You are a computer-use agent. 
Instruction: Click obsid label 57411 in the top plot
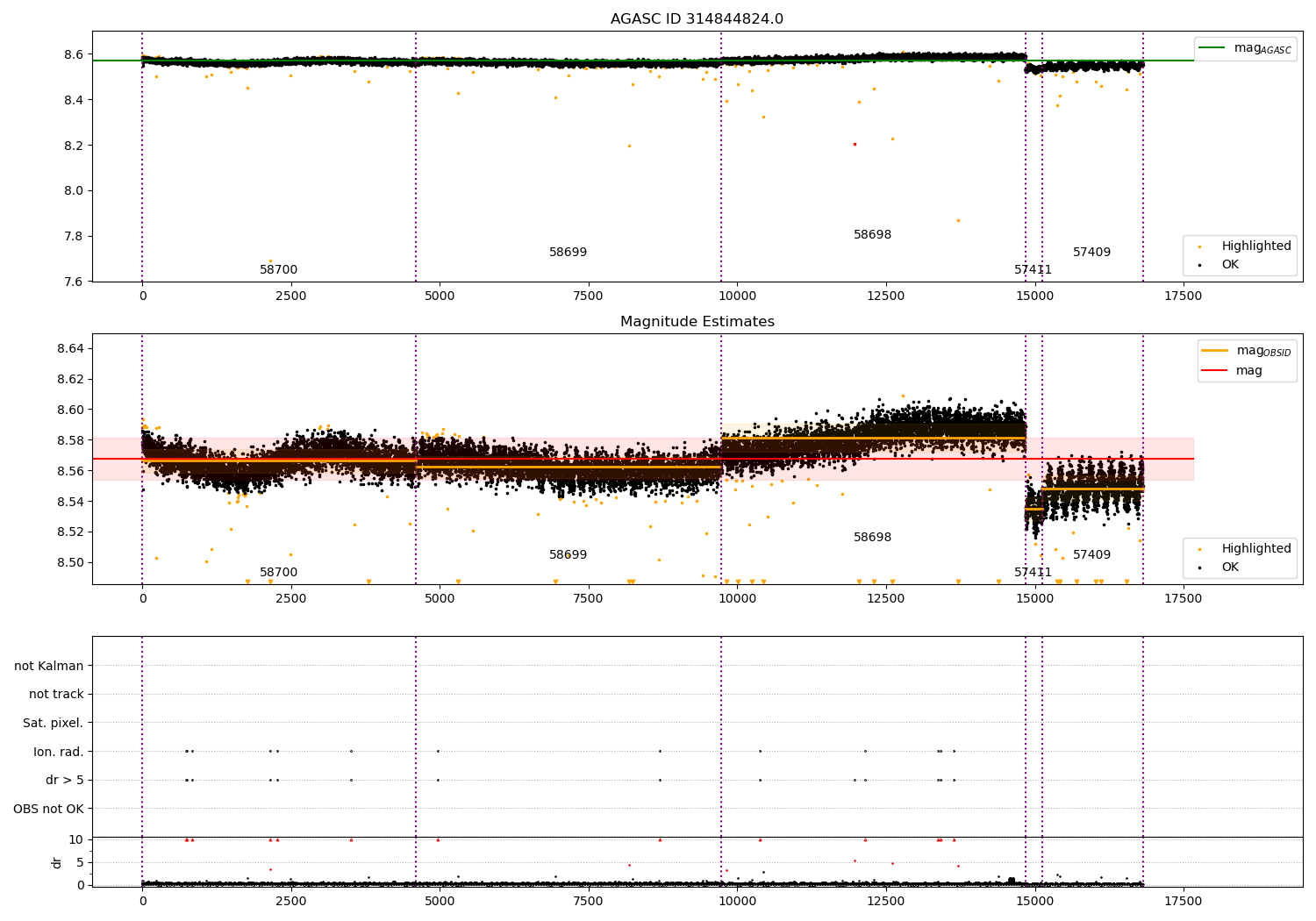[x=1033, y=270]
